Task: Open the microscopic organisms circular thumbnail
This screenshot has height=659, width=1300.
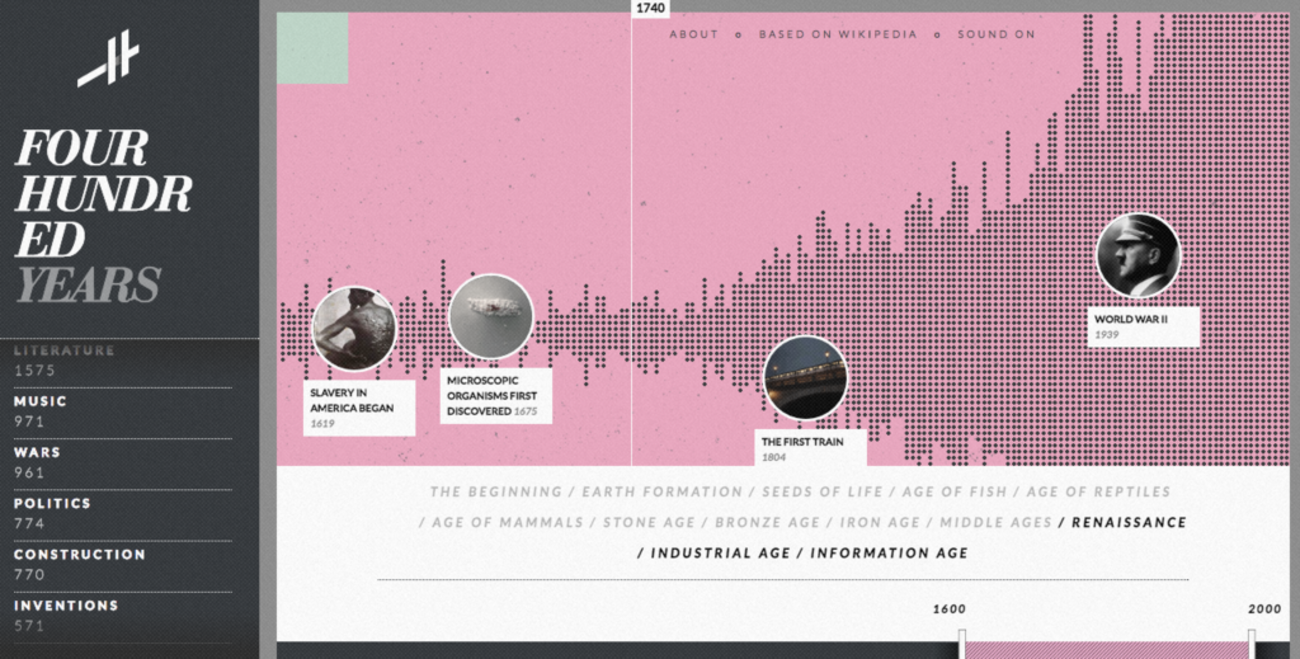Action: click(x=491, y=317)
